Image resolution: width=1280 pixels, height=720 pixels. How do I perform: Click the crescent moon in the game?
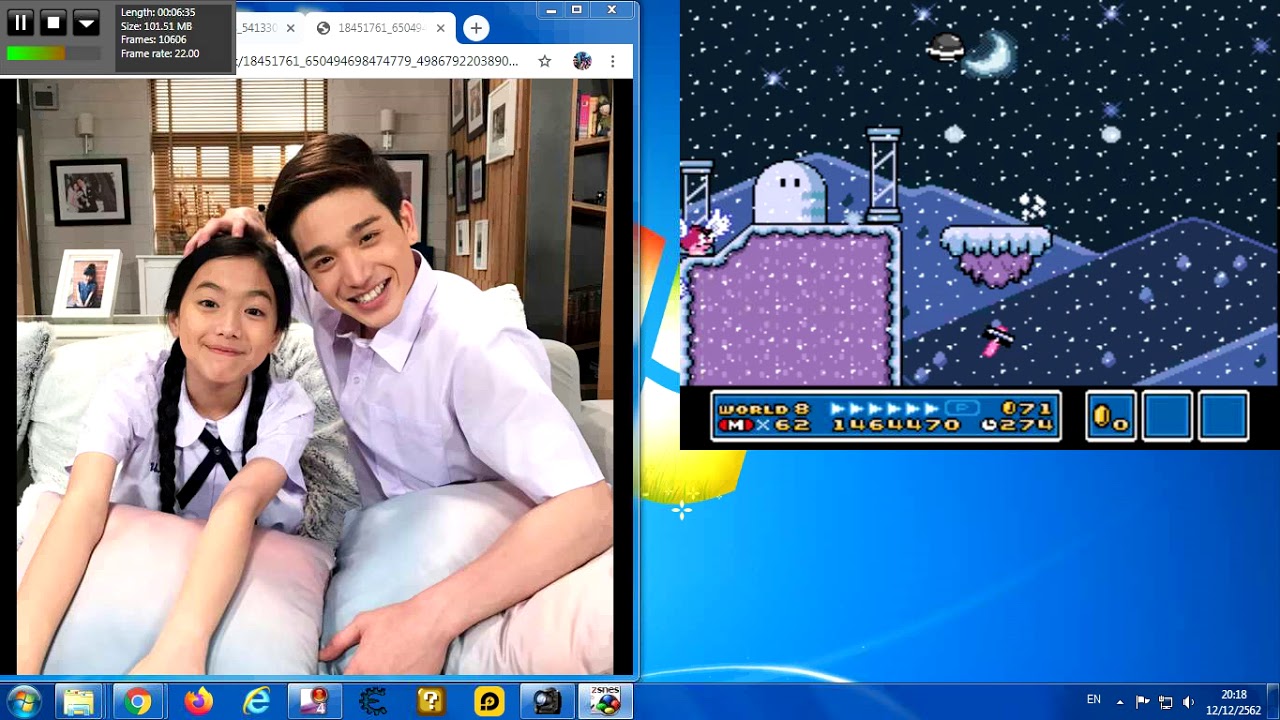coord(990,53)
